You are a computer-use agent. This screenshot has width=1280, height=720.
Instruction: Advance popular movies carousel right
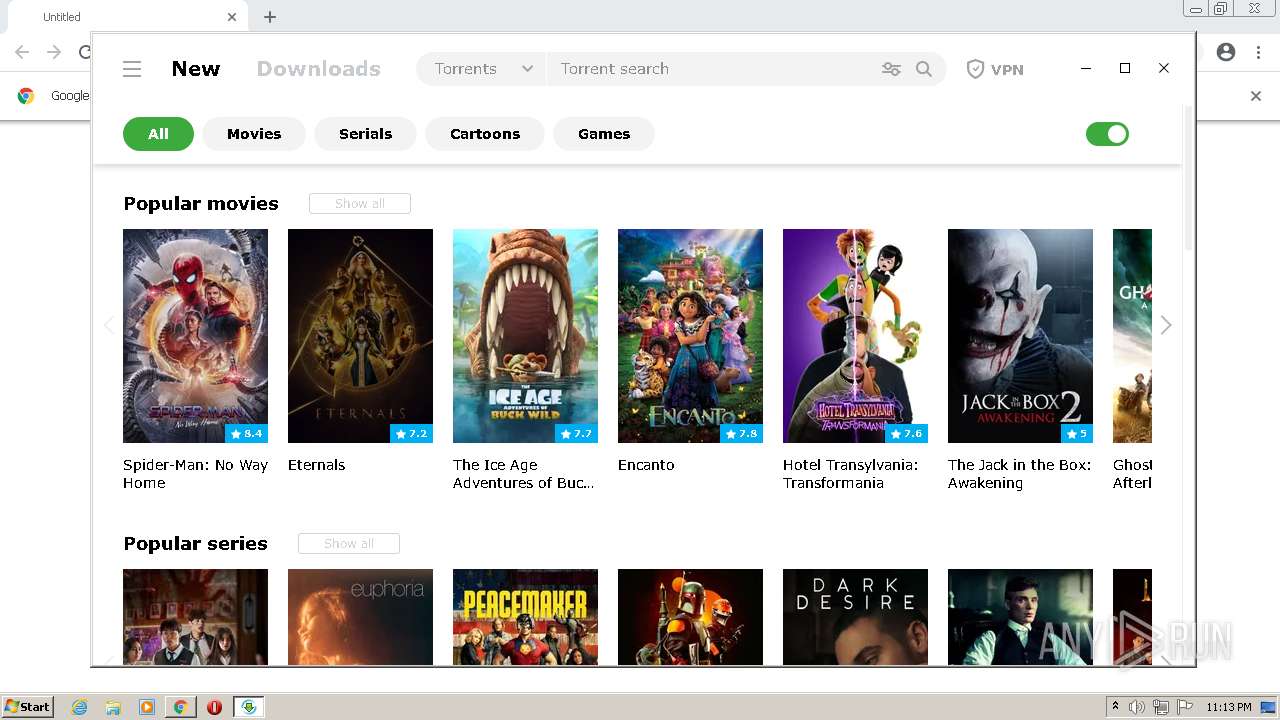click(1166, 325)
